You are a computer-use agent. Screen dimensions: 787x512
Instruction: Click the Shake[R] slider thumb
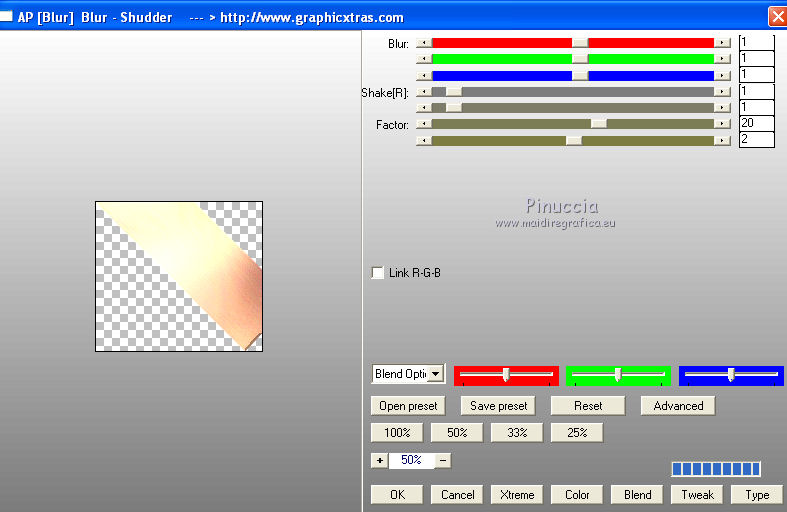tap(454, 92)
